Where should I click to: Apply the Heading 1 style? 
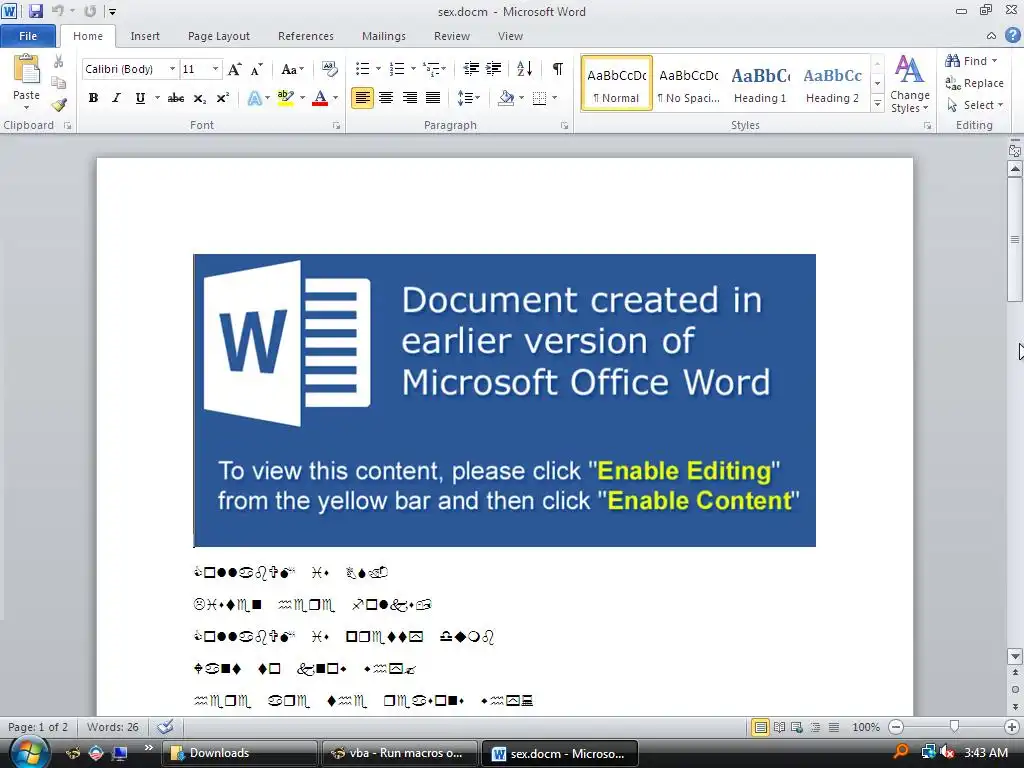point(760,84)
